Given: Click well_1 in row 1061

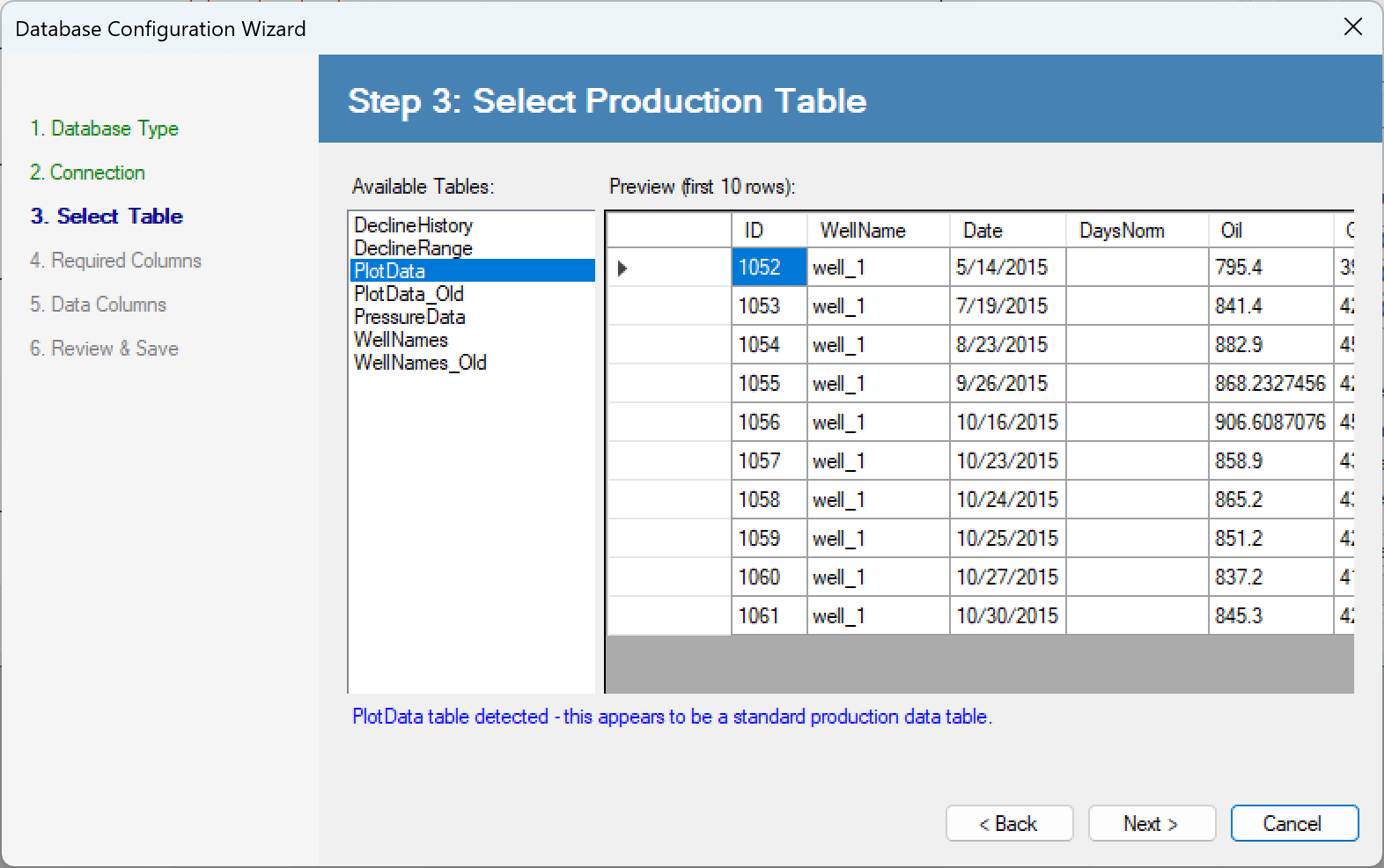Looking at the screenshot, I should point(879,616).
